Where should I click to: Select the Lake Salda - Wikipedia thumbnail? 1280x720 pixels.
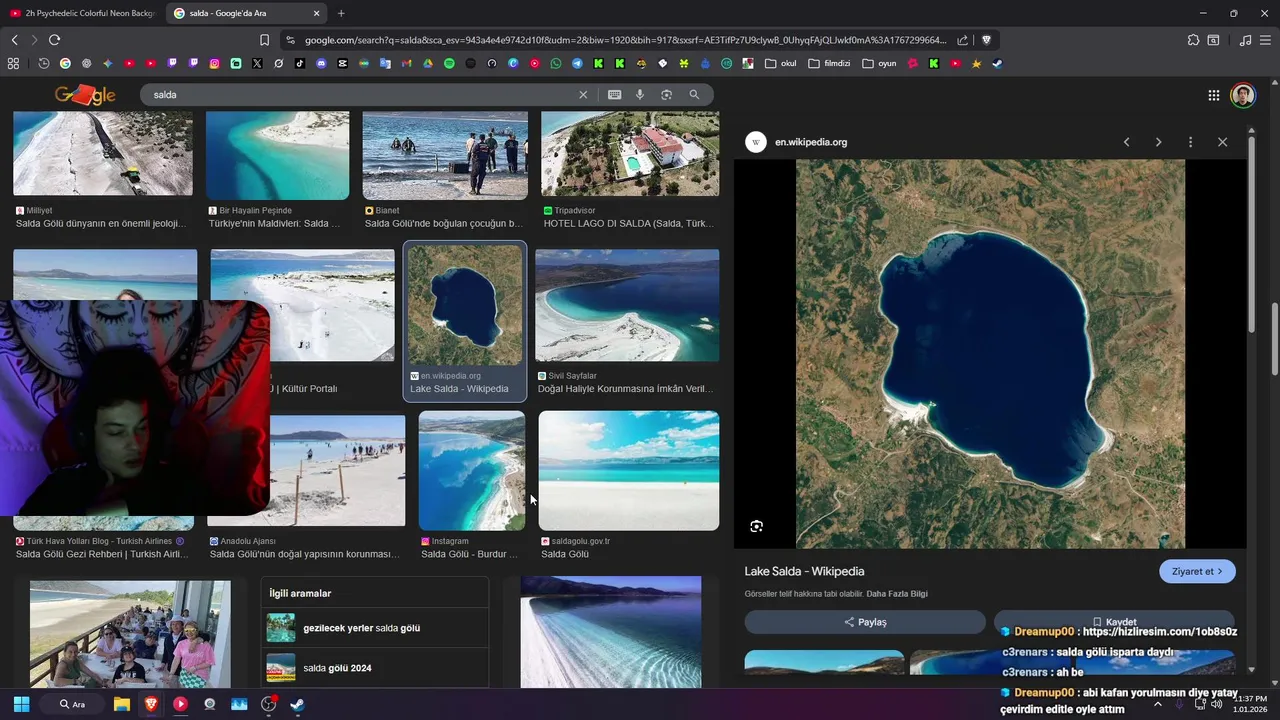pos(464,305)
